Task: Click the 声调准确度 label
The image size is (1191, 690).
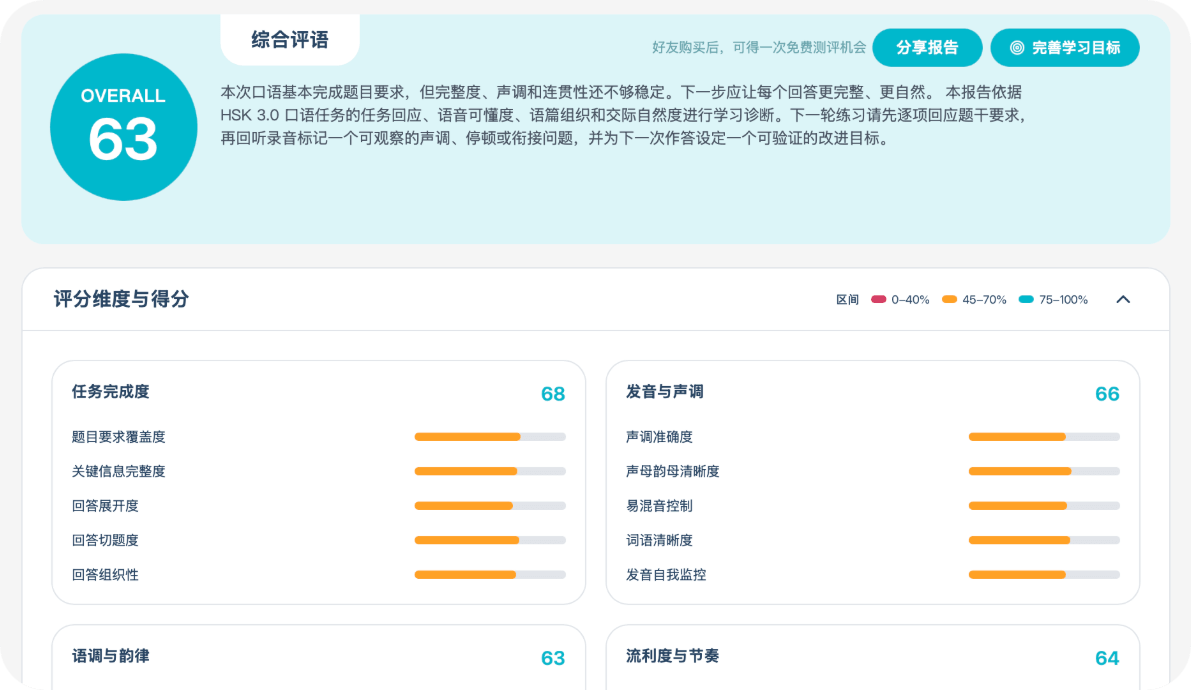Action: pyautogui.click(x=659, y=437)
